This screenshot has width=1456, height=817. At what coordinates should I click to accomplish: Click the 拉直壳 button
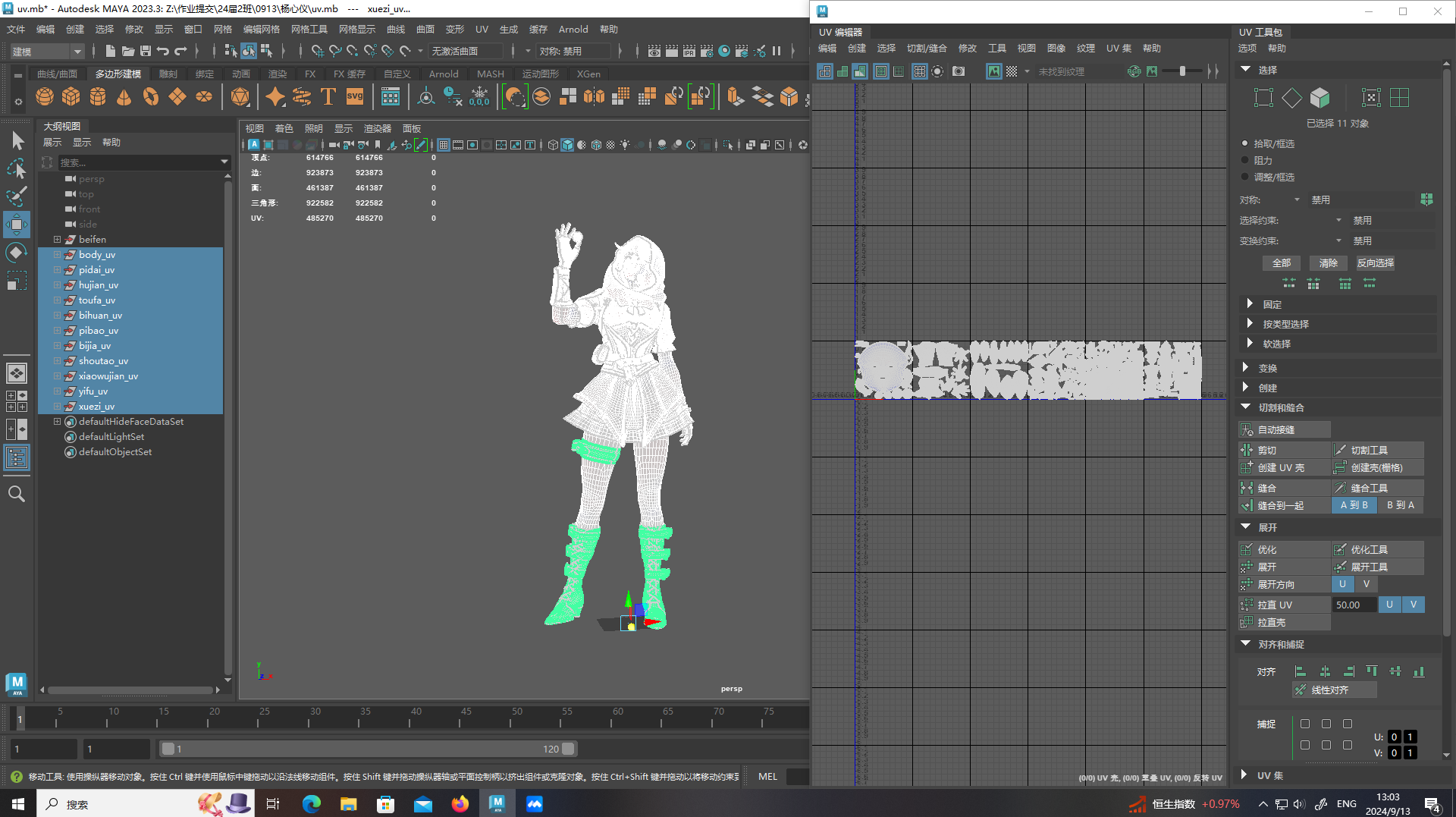tap(1285, 622)
